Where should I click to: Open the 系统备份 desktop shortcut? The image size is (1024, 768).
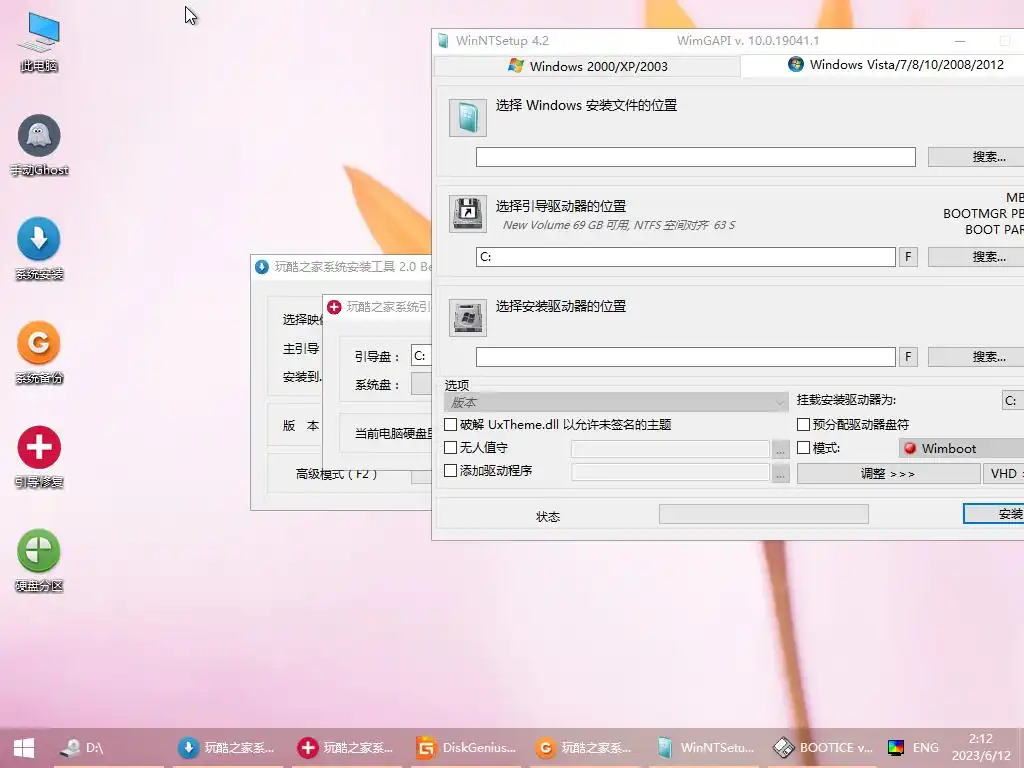[39, 353]
